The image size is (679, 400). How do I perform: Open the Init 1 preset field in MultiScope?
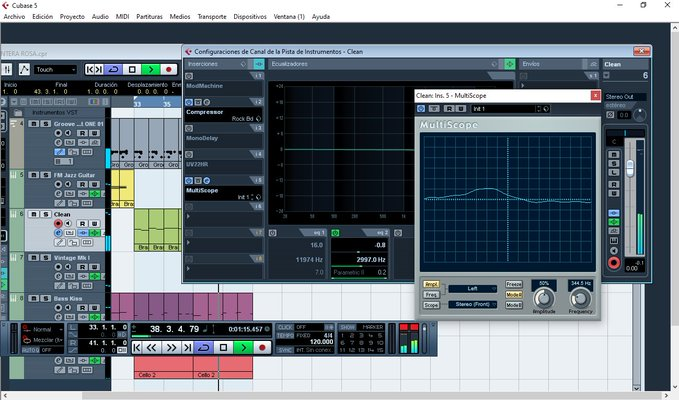pos(504,109)
